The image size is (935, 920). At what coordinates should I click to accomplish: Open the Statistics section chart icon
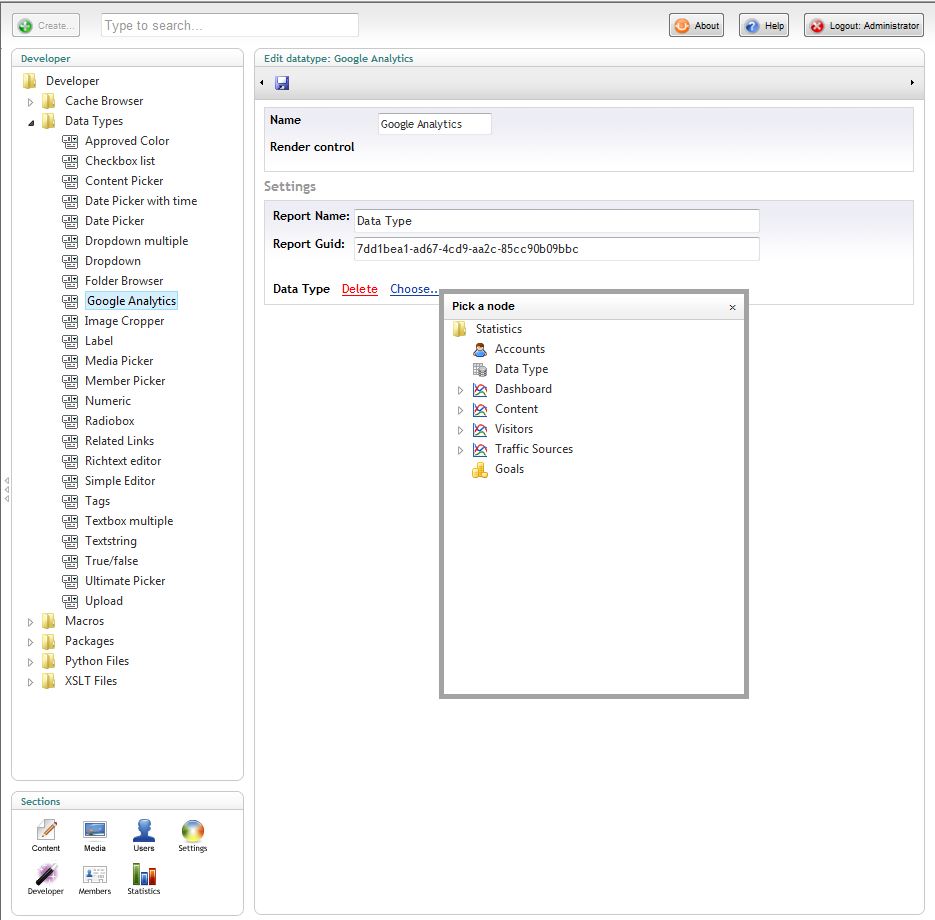coord(144,874)
